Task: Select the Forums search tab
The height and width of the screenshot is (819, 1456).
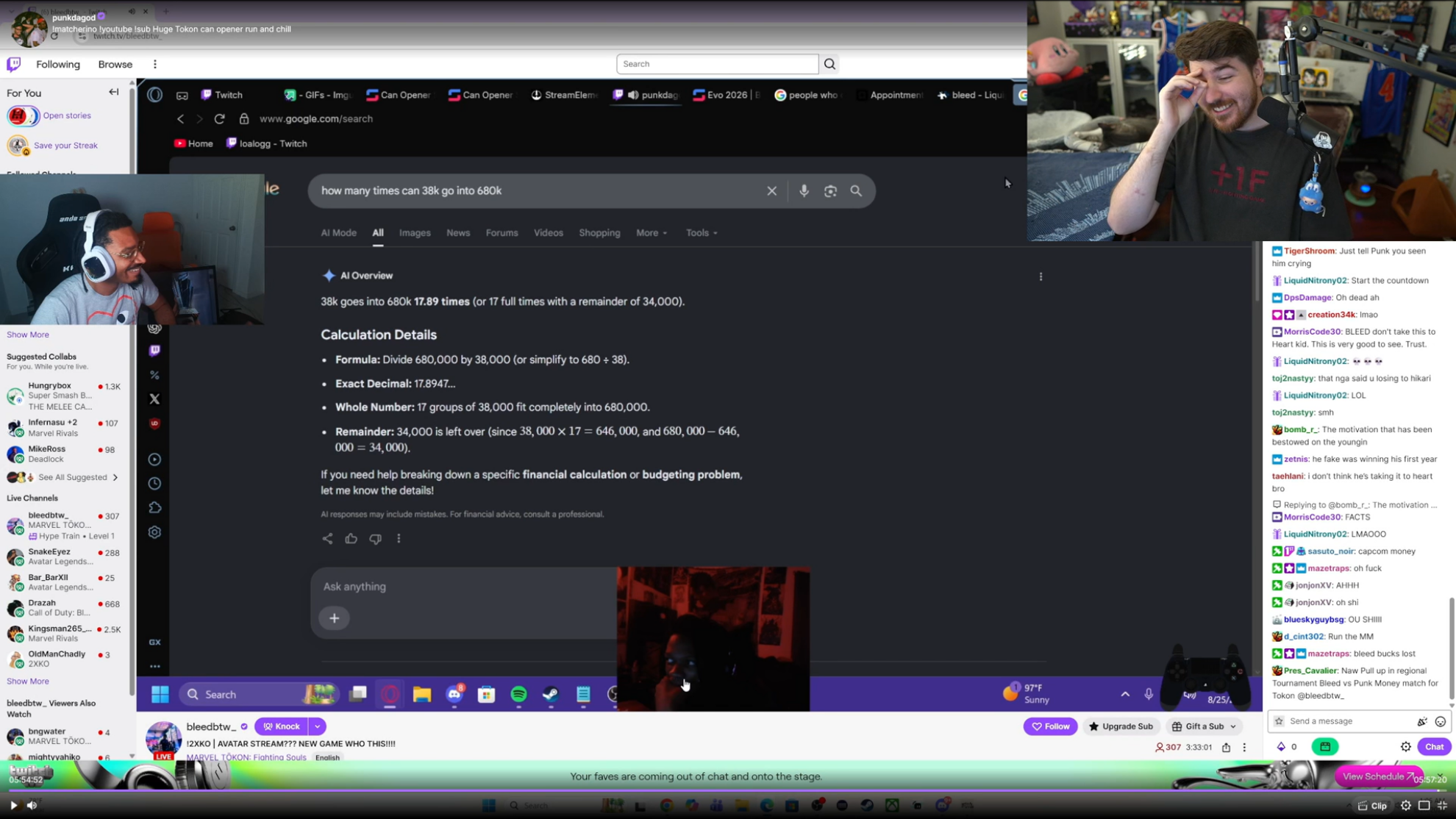Action: coord(502,233)
